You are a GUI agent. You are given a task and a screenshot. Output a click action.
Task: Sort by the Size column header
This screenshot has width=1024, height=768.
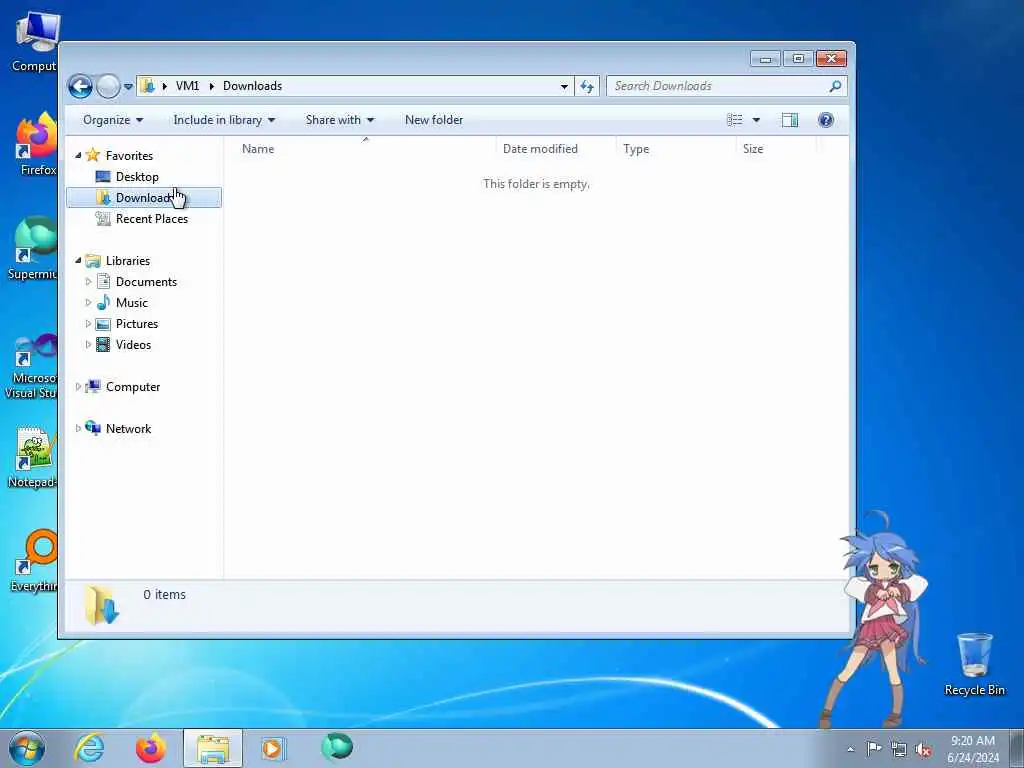point(753,149)
